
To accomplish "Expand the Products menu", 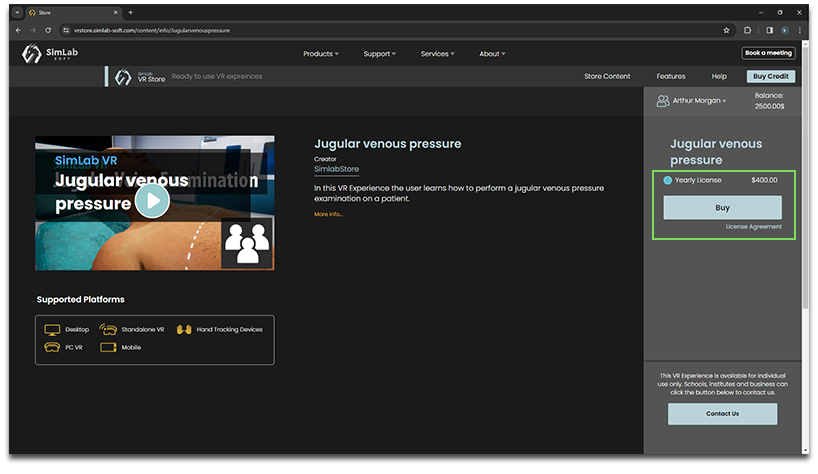I will point(321,54).
